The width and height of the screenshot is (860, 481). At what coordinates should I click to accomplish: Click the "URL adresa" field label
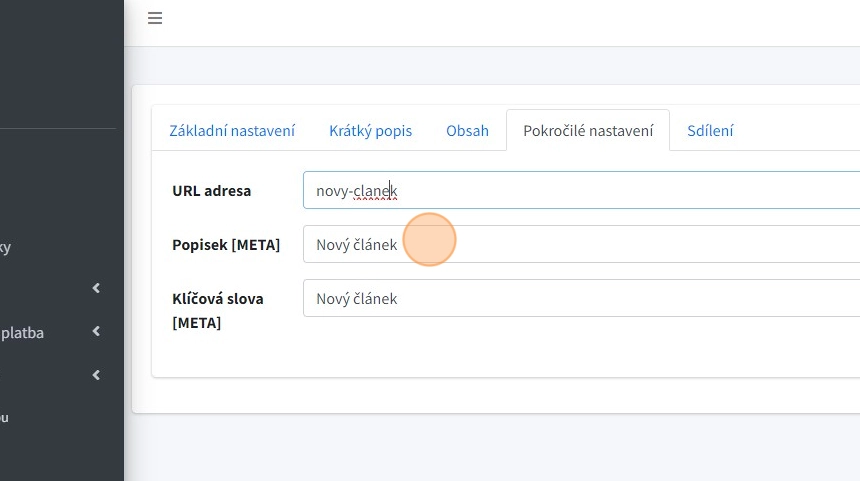point(211,190)
